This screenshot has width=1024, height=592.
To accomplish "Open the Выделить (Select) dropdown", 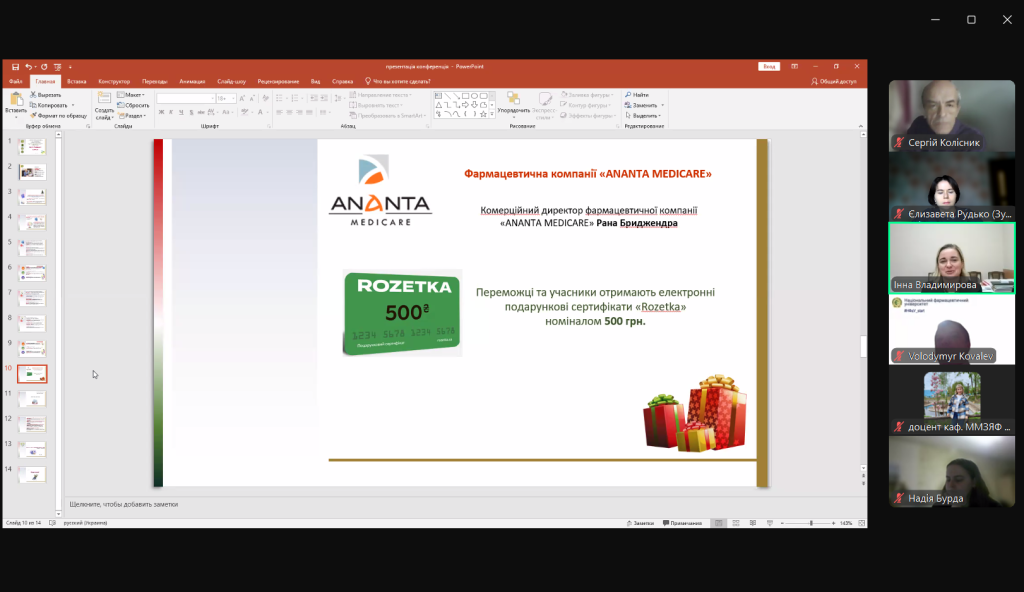I will pyautogui.click(x=643, y=116).
